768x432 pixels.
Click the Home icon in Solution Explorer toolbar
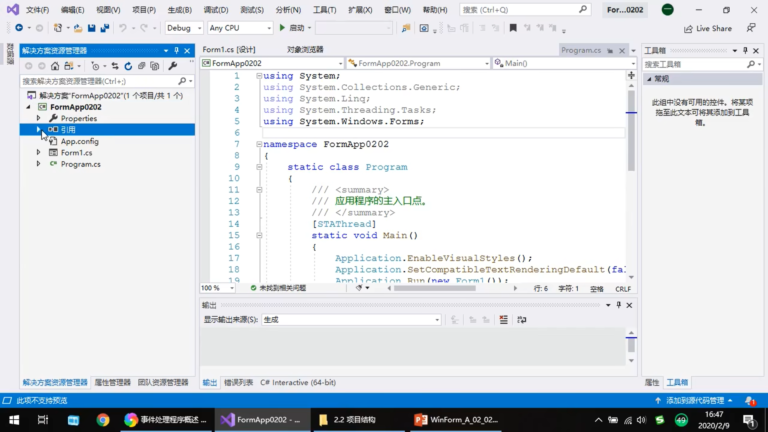coord(55,66)
